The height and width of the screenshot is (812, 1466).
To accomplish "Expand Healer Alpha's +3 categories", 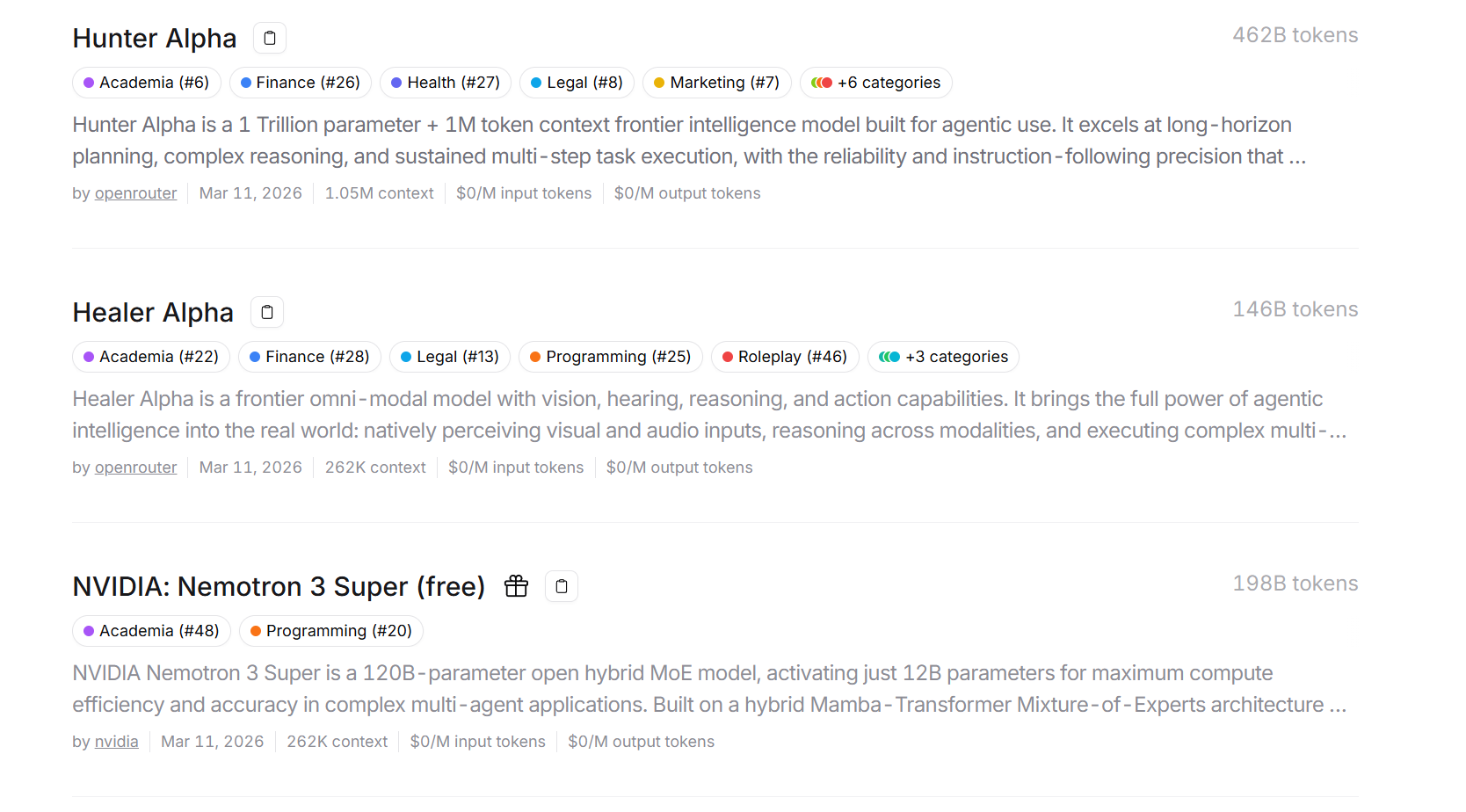I will tap(943, 357).
